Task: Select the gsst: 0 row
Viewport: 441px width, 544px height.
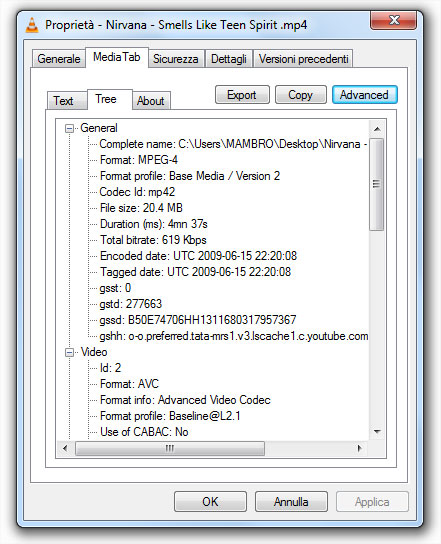Action: [115, 288]
